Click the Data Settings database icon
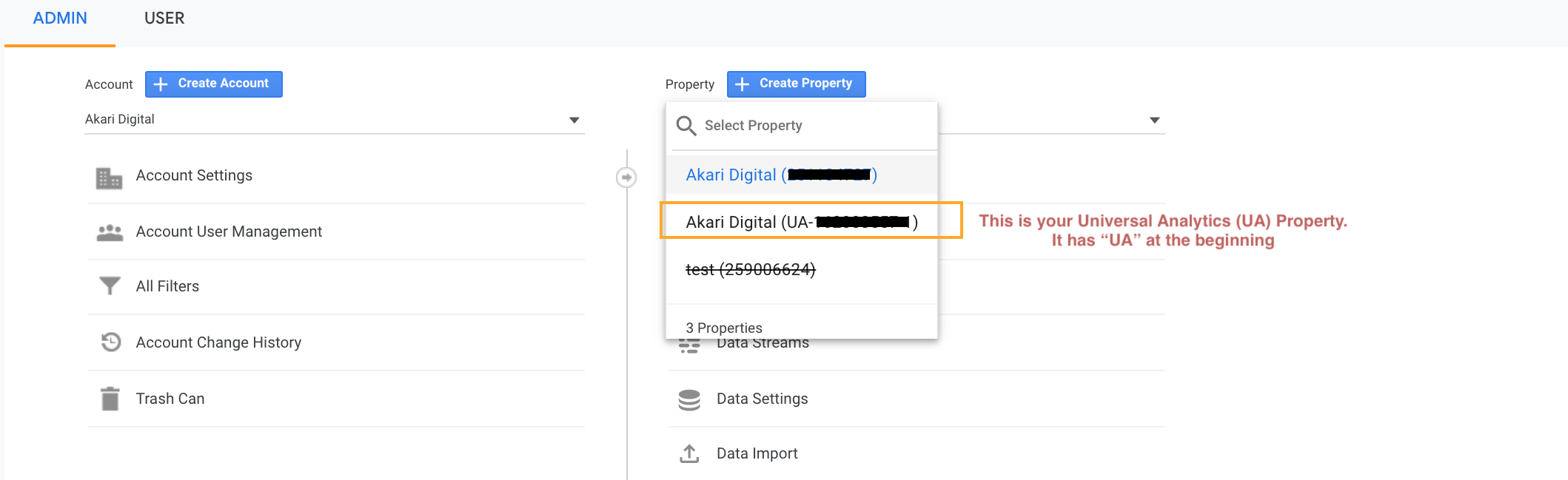The height and width of the screenshot is (480, 1568). [689, 399]
